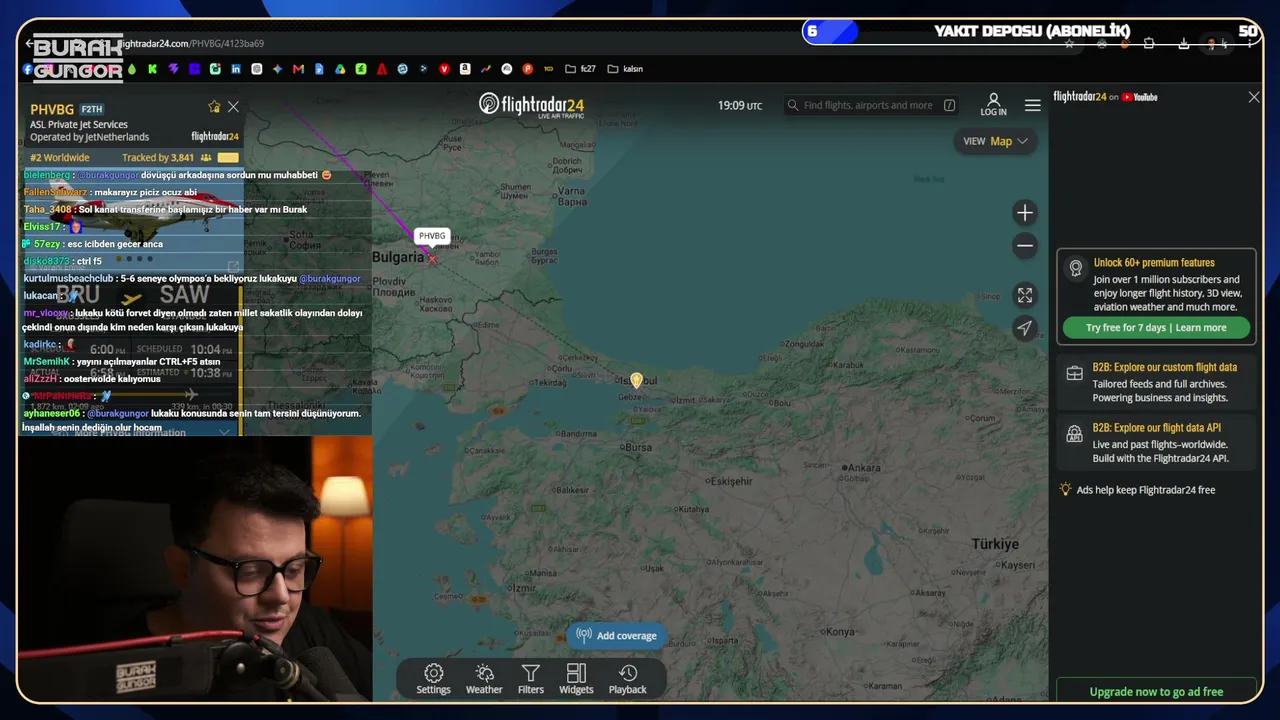Image resolution: width=1280 pixels, height=720 pixels.
Task: Open the fc27 bookmarks folder
Action: pos(580,69)
